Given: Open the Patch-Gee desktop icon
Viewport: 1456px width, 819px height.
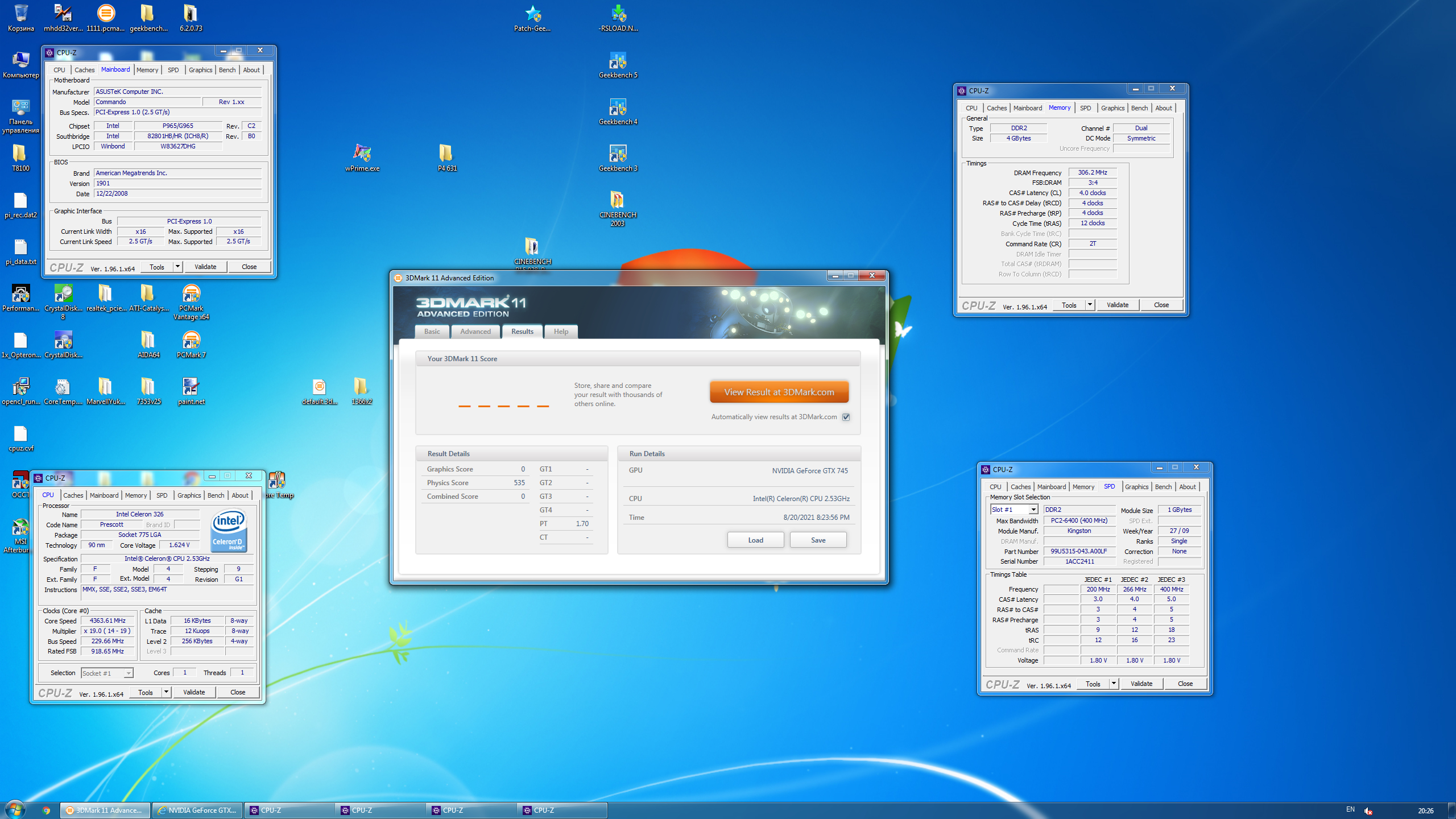Looking at the screenshot, I should click(532, 18).
